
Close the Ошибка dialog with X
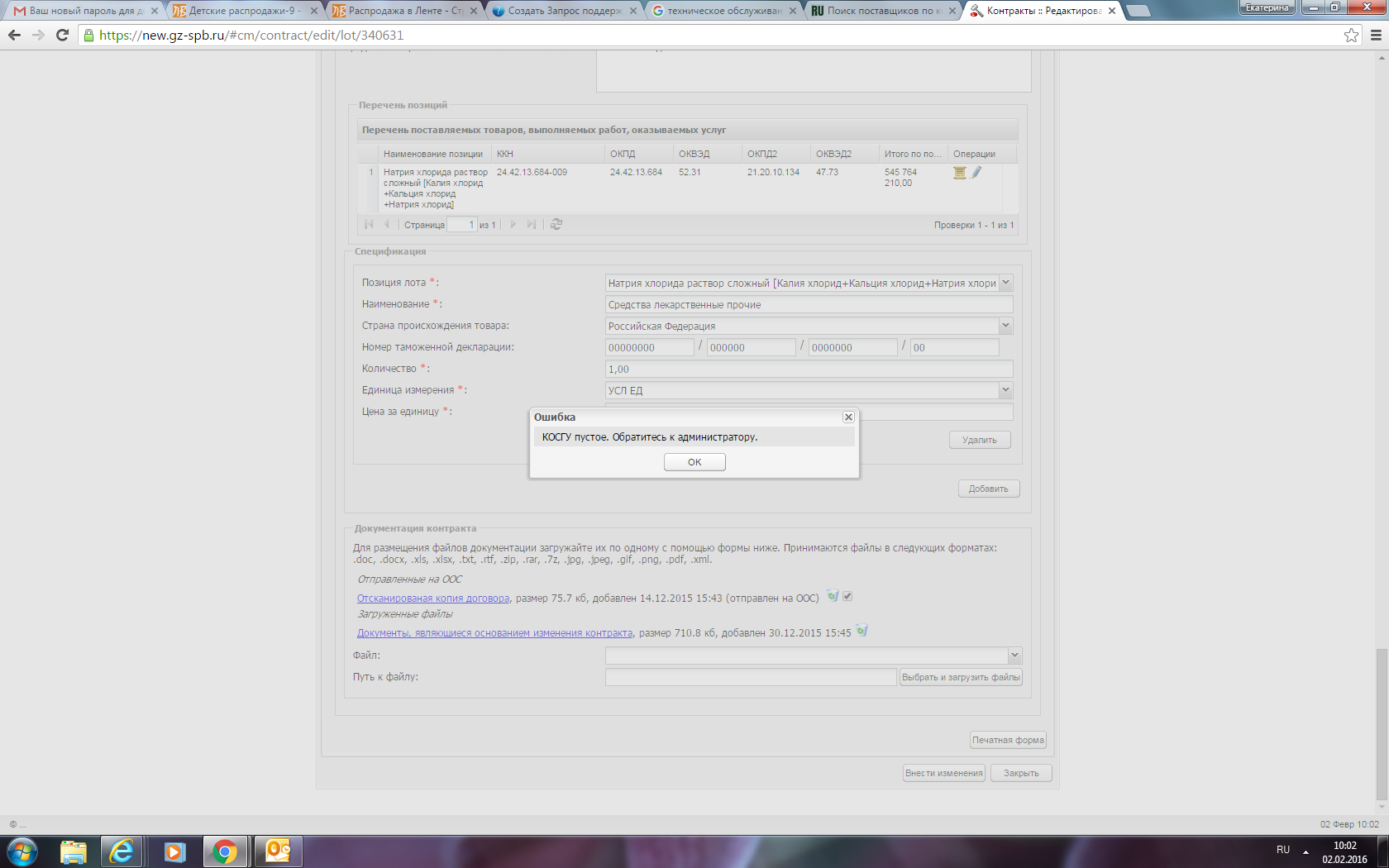(x=848, y=417)
